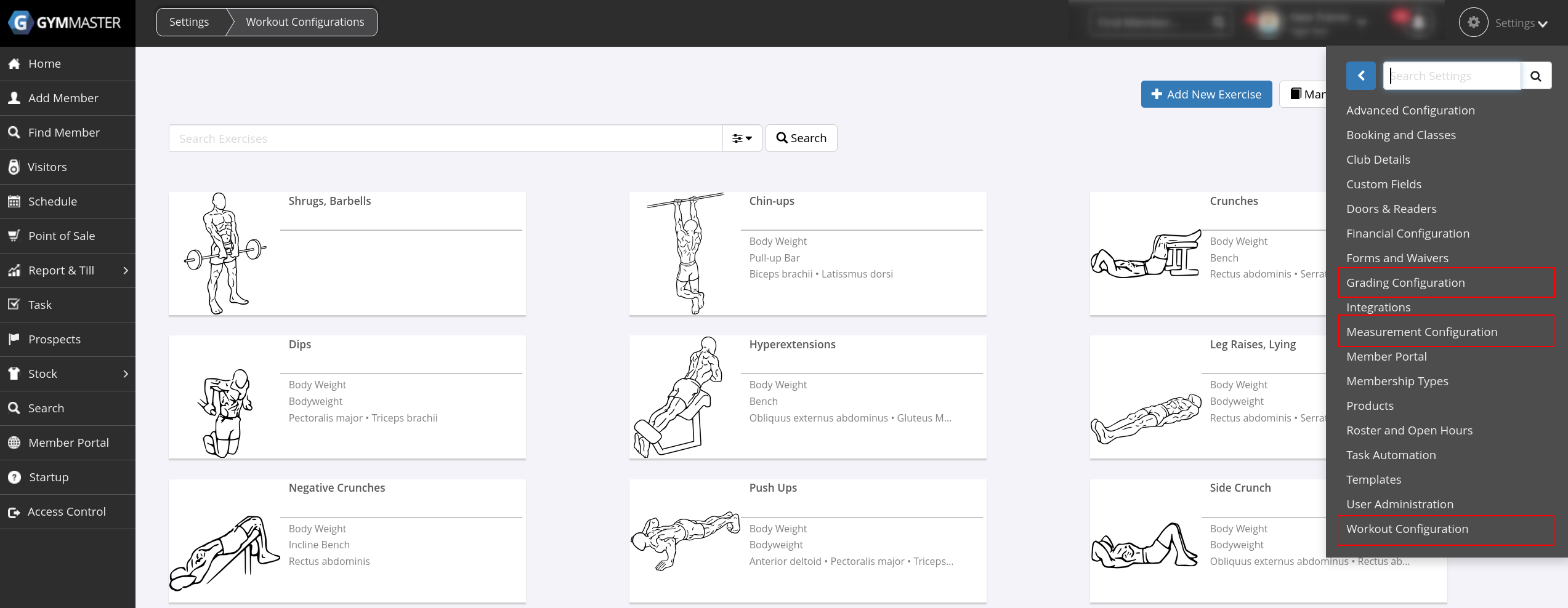Click the Visitors icon in sidebar

coord(14,167)
